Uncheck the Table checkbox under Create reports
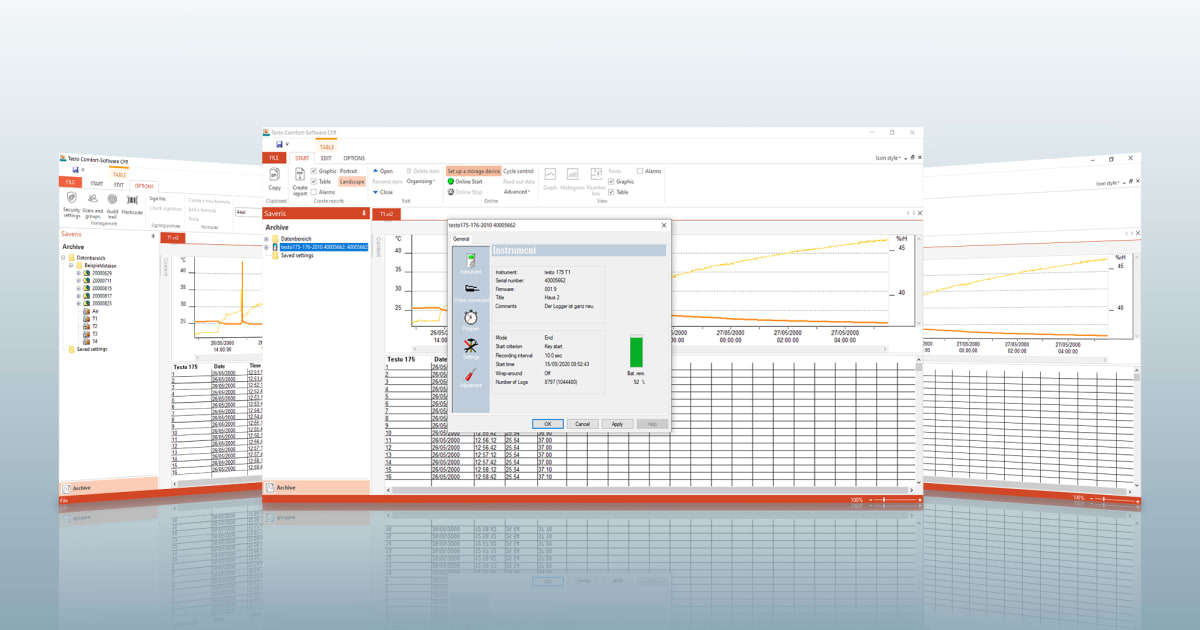Viewport: 1200px width, 630px height. [314, 182]
